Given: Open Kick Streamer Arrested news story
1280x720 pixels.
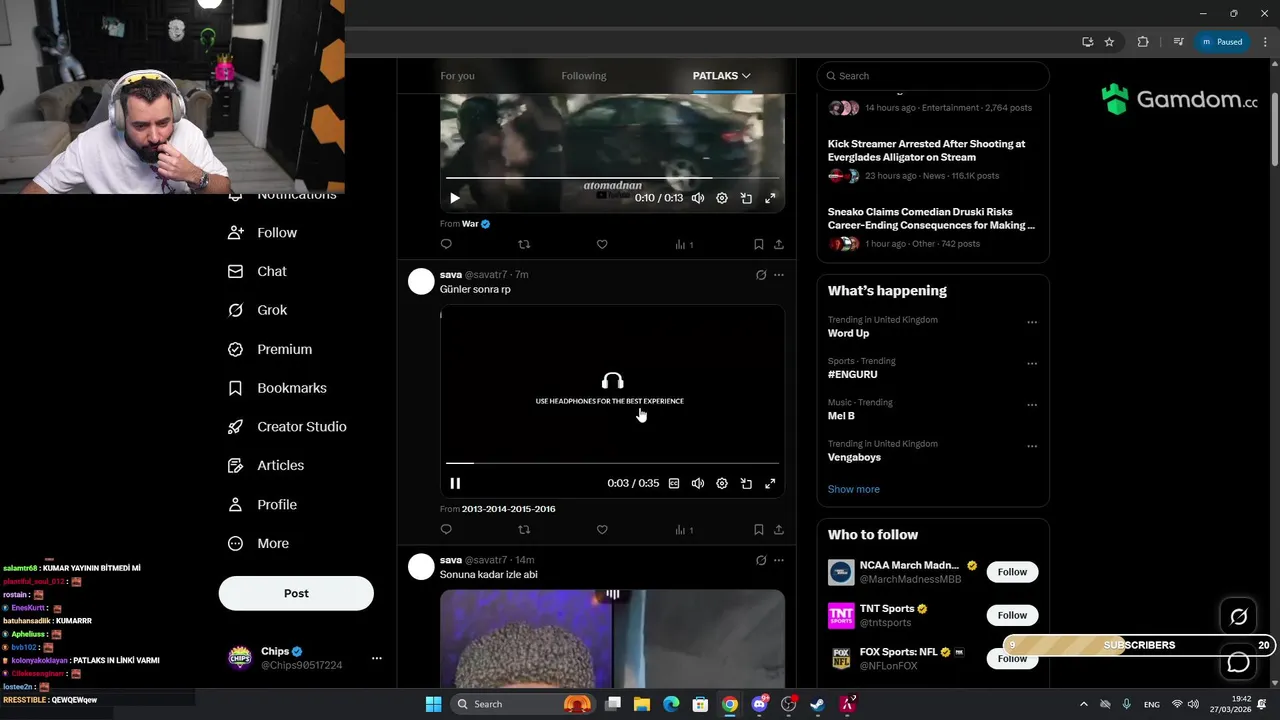Looking at the screenshot, I should point(927,150).
